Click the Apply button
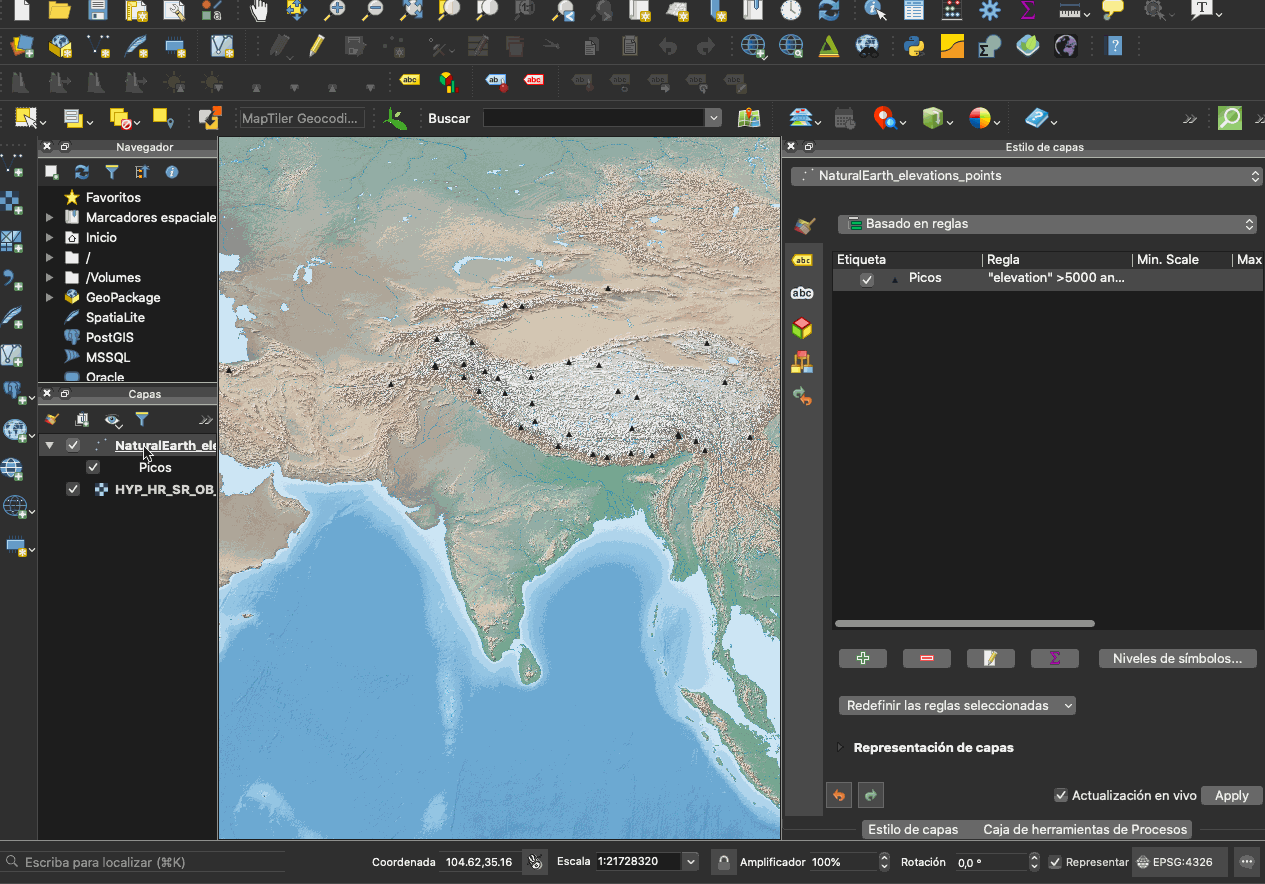 pyautogui.click(x=1231, y=796)
